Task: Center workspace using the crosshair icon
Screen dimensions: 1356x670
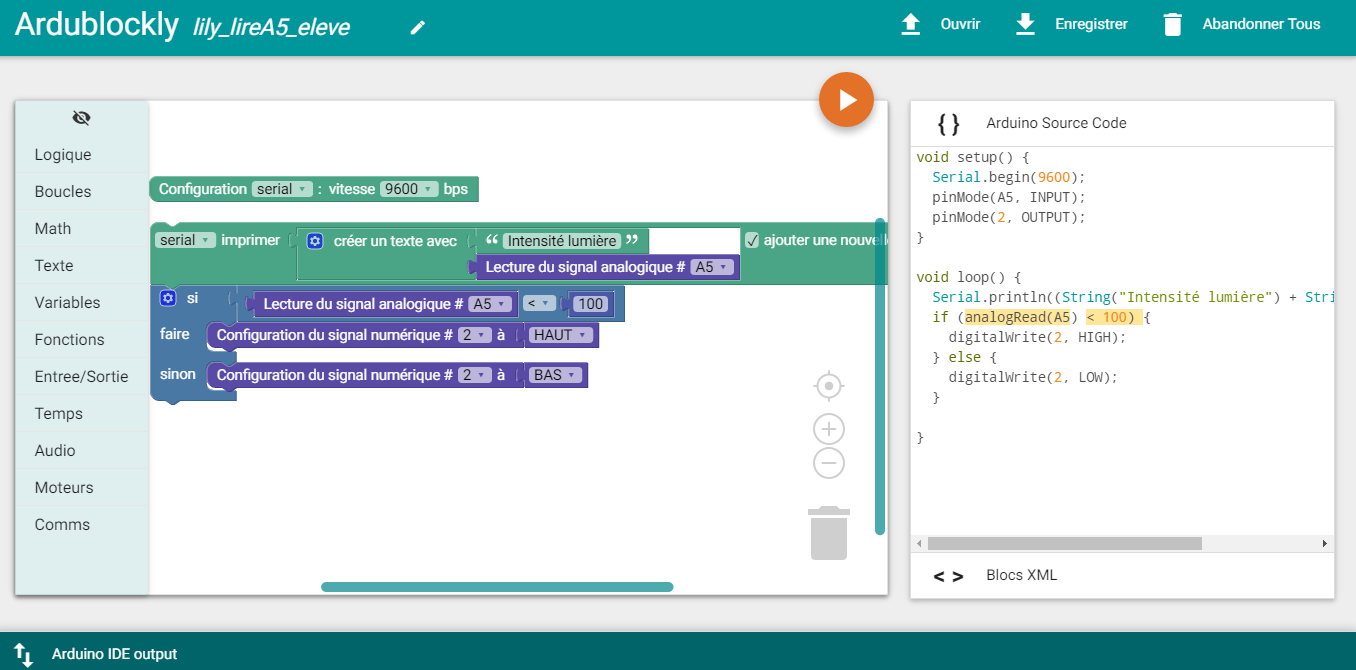Action: 828,385
